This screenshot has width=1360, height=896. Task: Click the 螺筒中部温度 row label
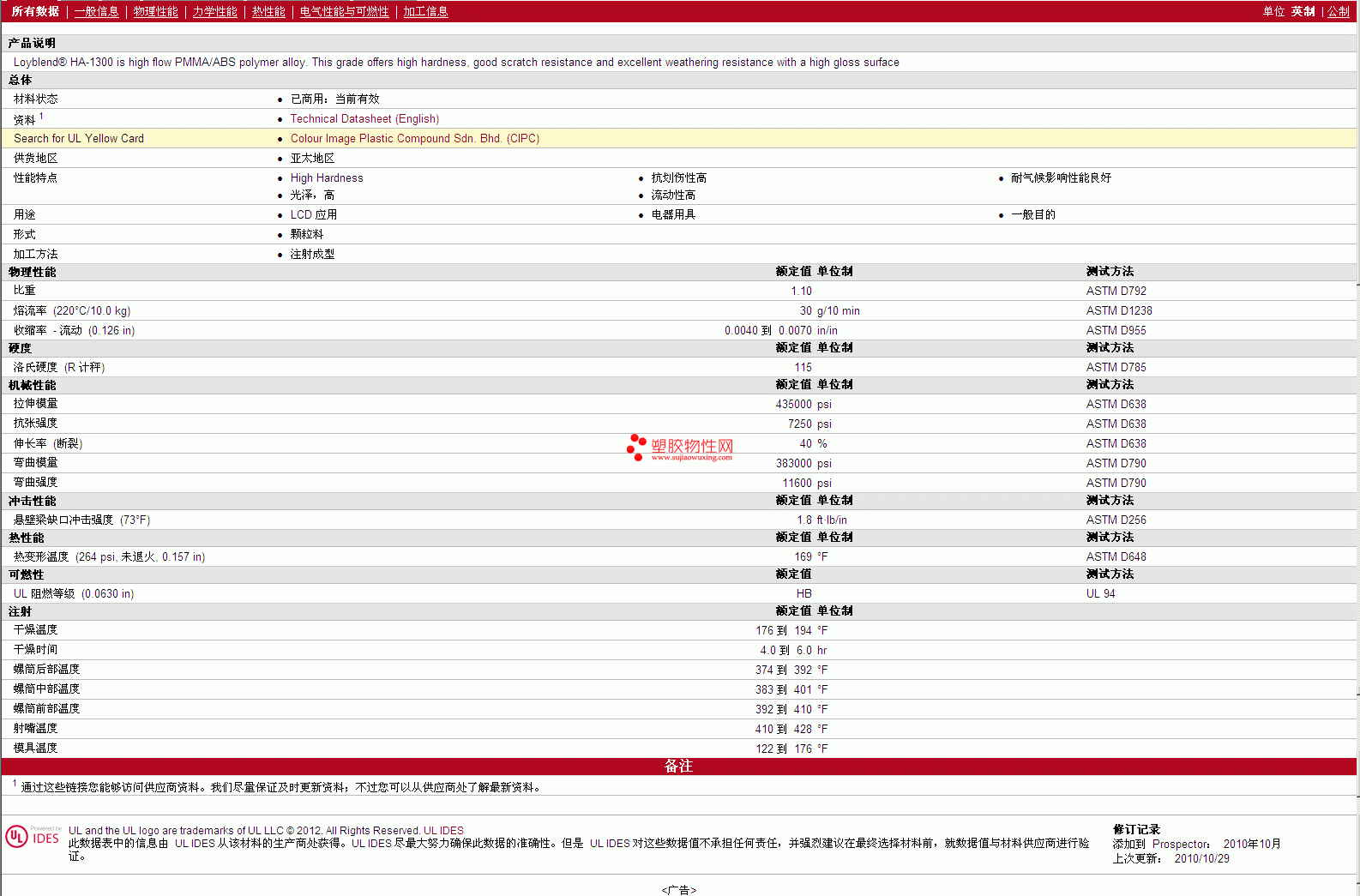(46, 689)
